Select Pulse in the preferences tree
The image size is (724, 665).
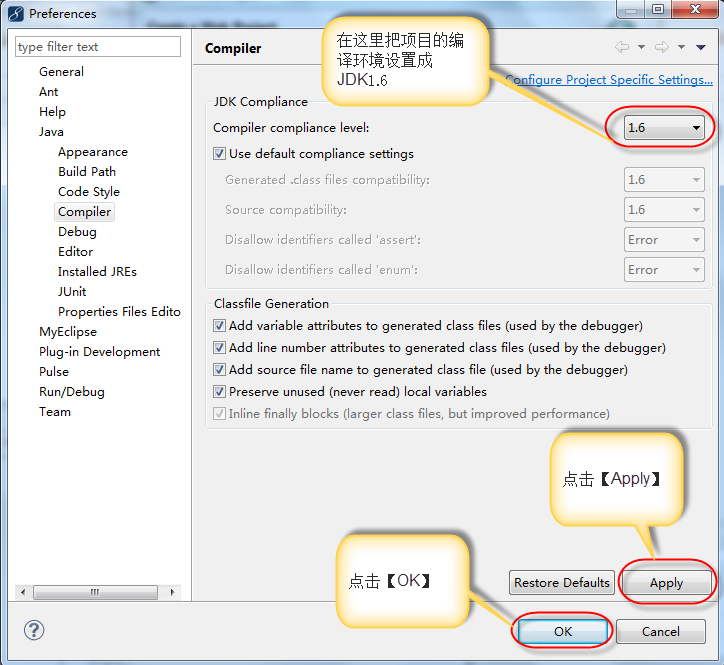[54, 372]
